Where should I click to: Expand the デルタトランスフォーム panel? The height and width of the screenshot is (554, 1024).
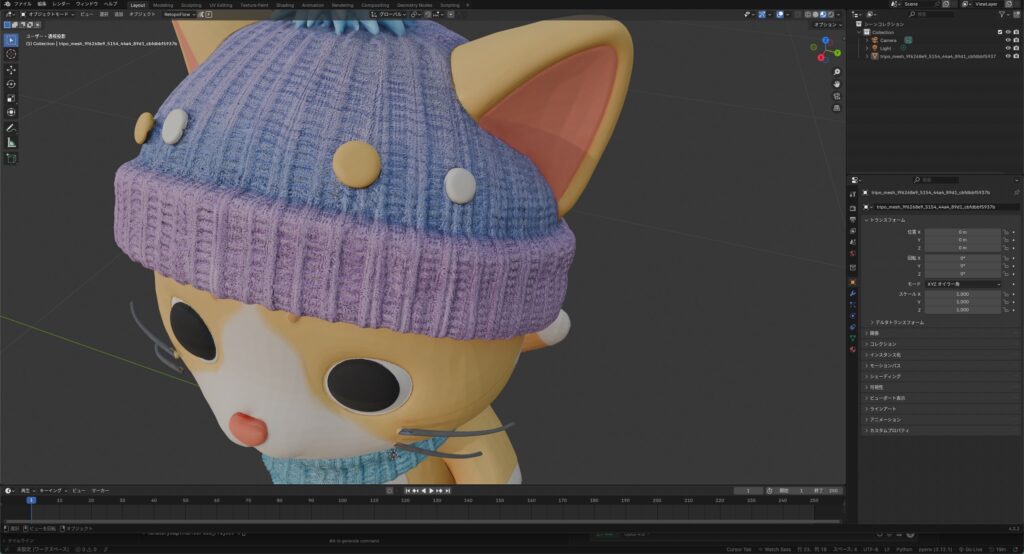[x=897, y=322]
